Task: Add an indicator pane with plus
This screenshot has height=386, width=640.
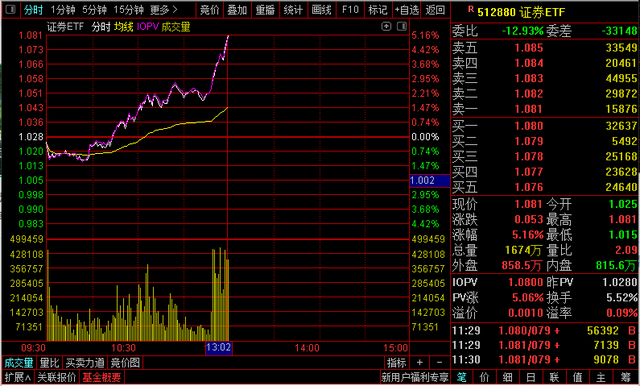Action: (420, 362)
